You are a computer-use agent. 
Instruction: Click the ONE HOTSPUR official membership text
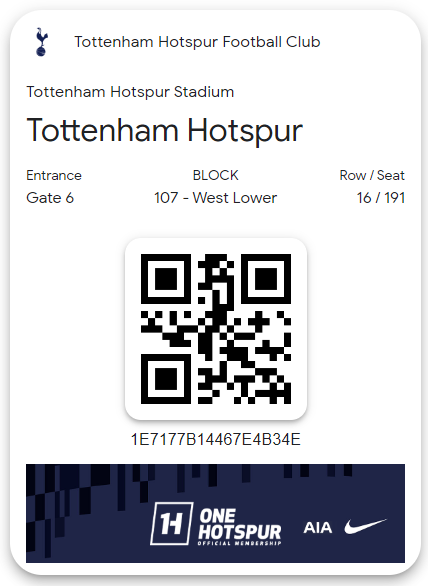click(x=240, y=526)
